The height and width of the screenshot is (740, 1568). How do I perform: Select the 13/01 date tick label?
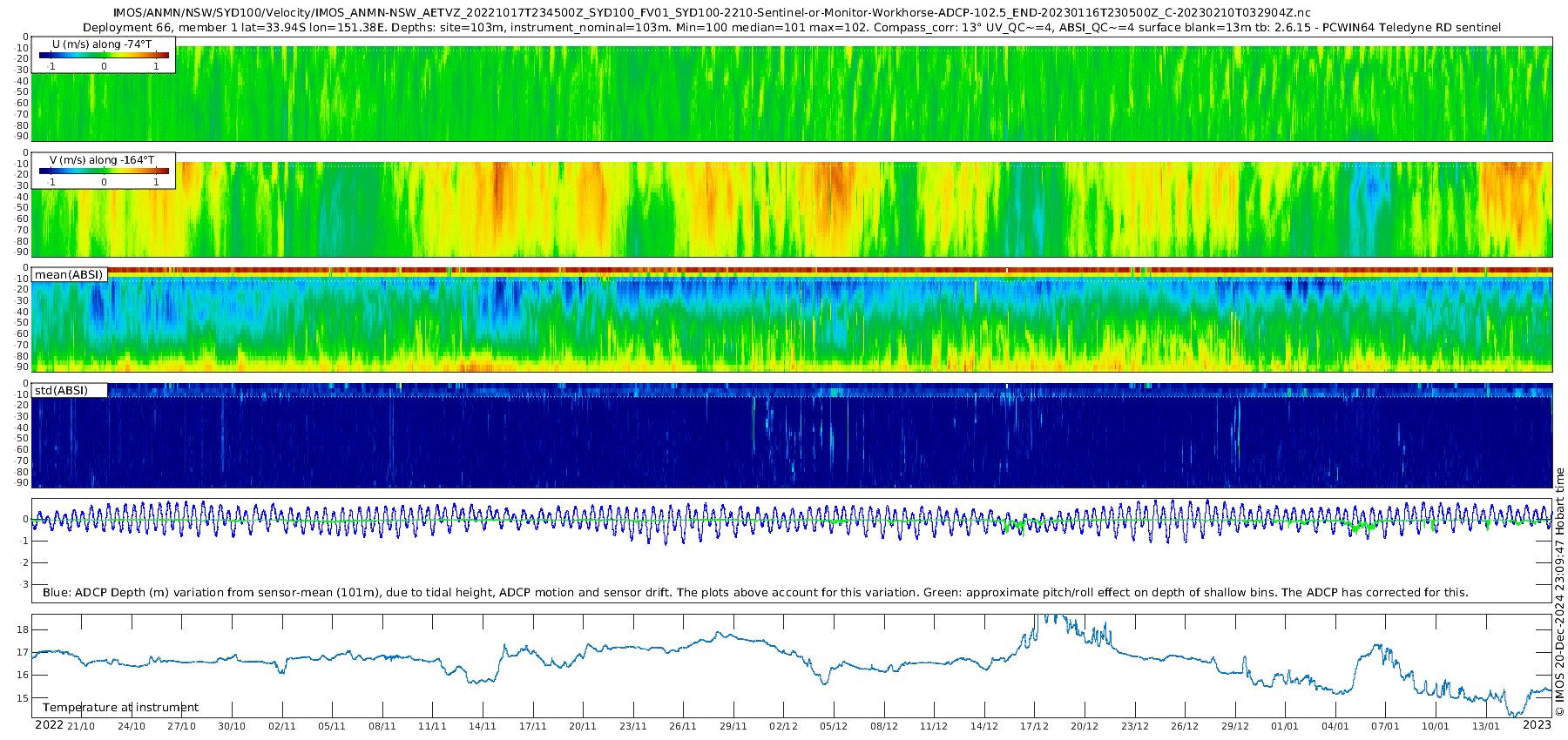1486,726
